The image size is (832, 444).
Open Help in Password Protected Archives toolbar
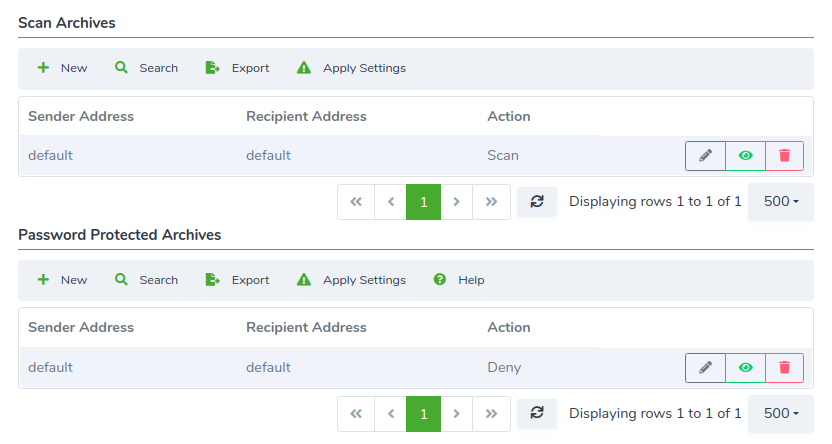tap(459, 280)
